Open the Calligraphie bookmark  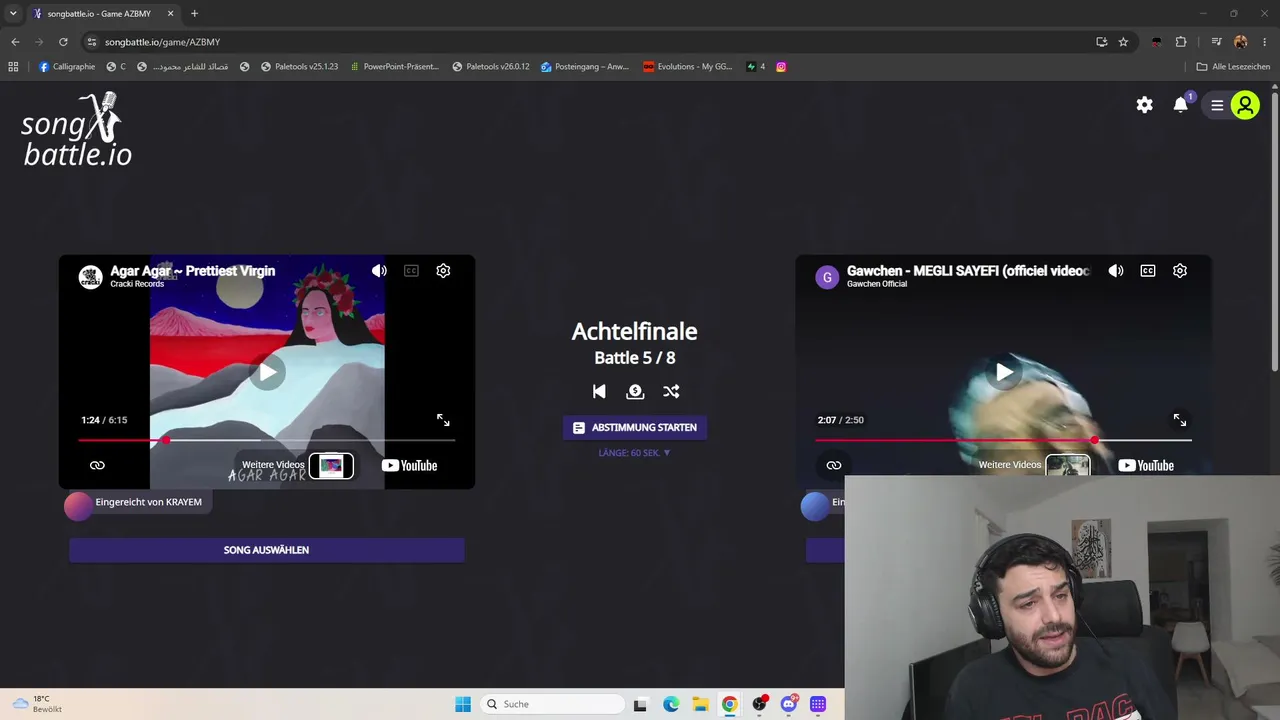coord(67,67)
